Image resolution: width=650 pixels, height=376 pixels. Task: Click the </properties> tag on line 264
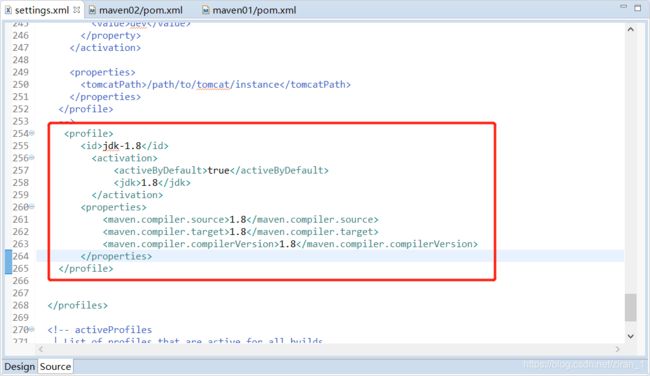pos(116,256)
